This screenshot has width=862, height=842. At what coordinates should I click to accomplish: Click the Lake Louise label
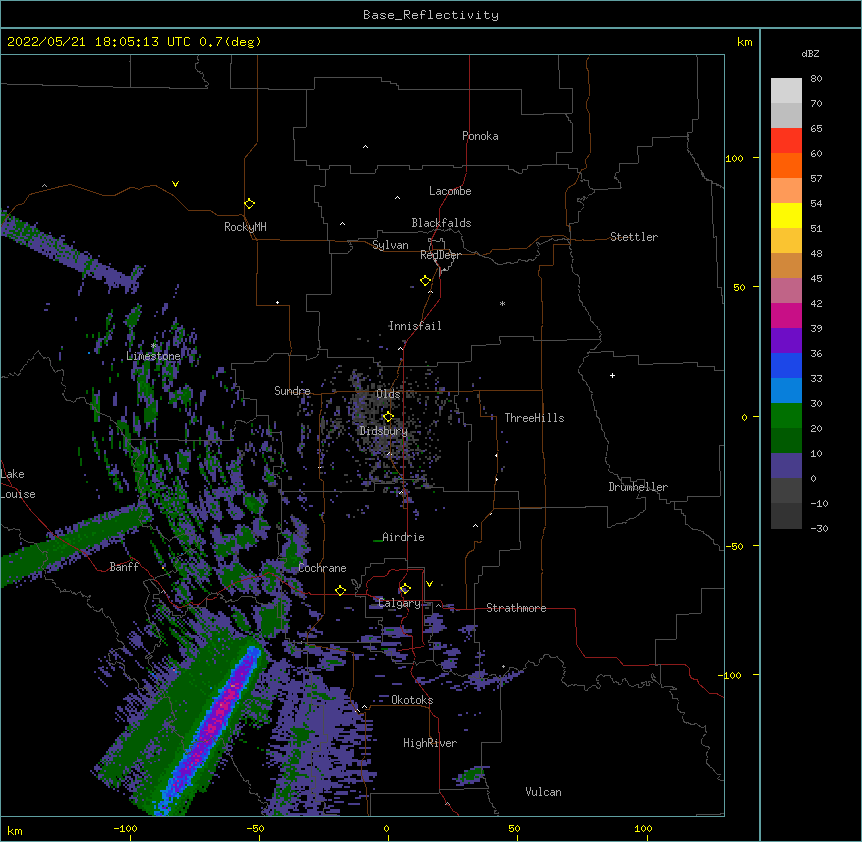coord(18,484)
